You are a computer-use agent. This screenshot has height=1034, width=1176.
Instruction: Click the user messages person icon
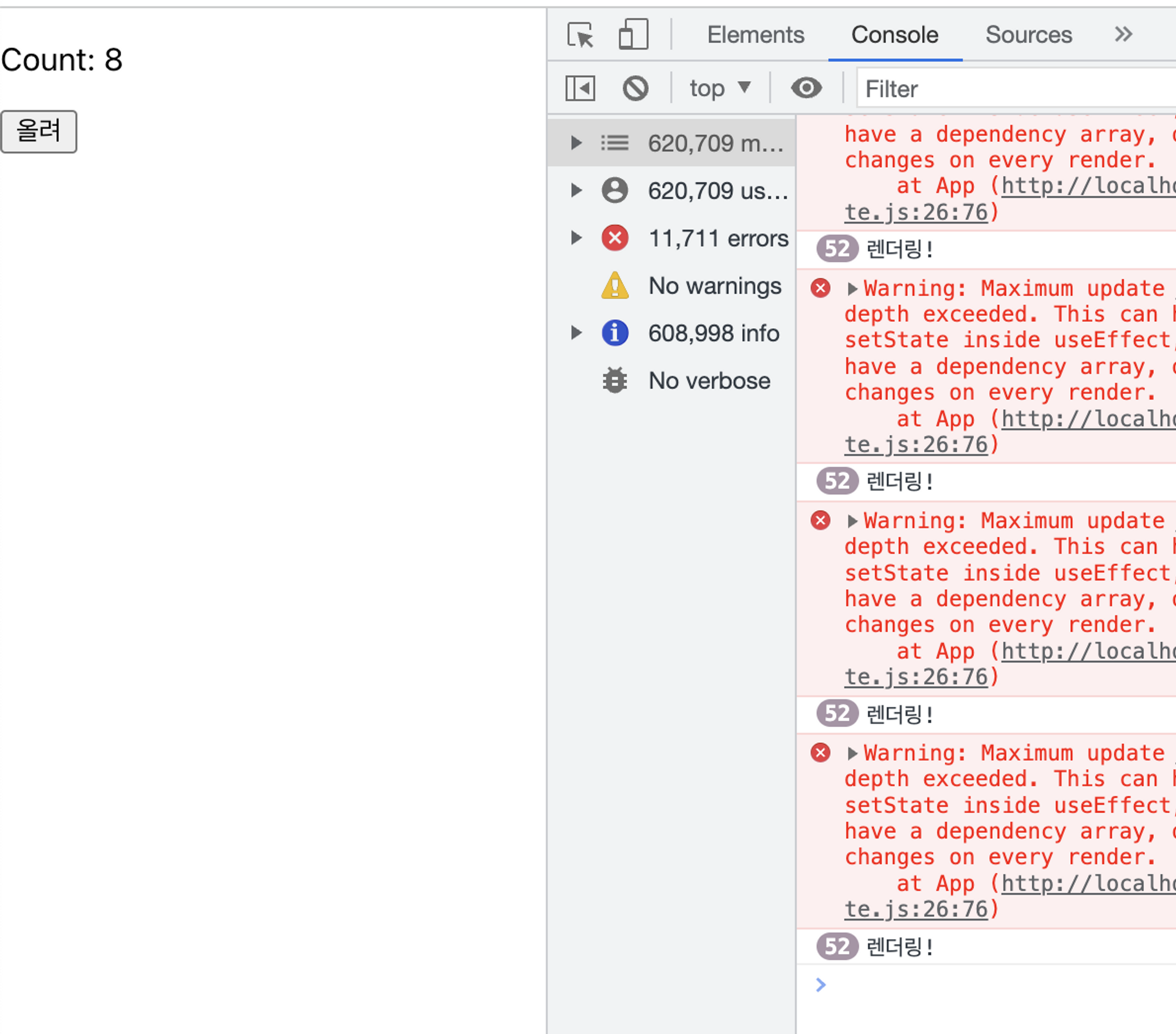pyautogui.click(x=615, y=191)
